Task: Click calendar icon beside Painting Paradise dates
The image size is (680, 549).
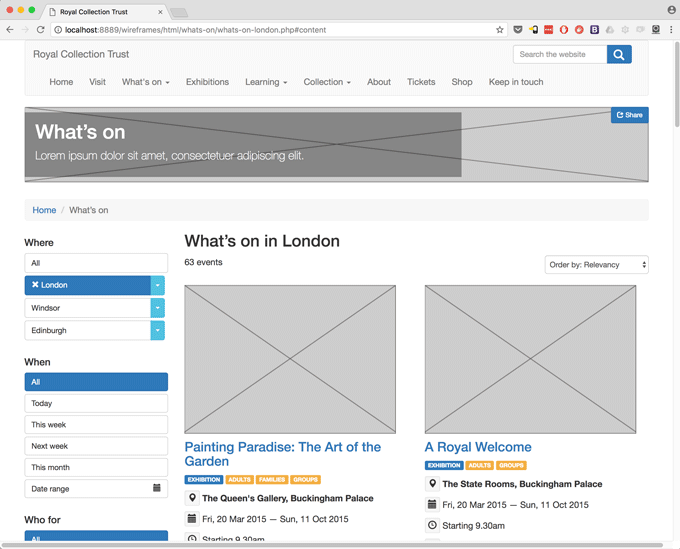Action: [x=192, y=518]
